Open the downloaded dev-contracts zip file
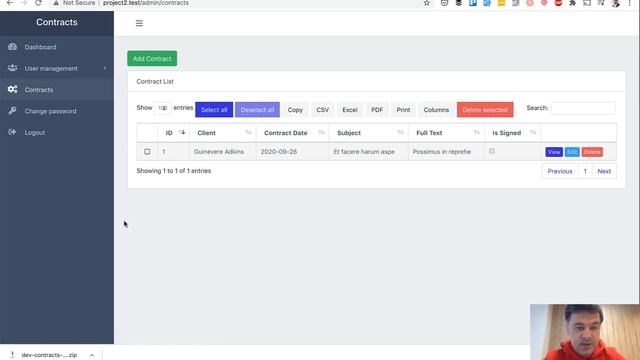Image resolution: width=640 pixels, height=360 pixels. point(49,355)
